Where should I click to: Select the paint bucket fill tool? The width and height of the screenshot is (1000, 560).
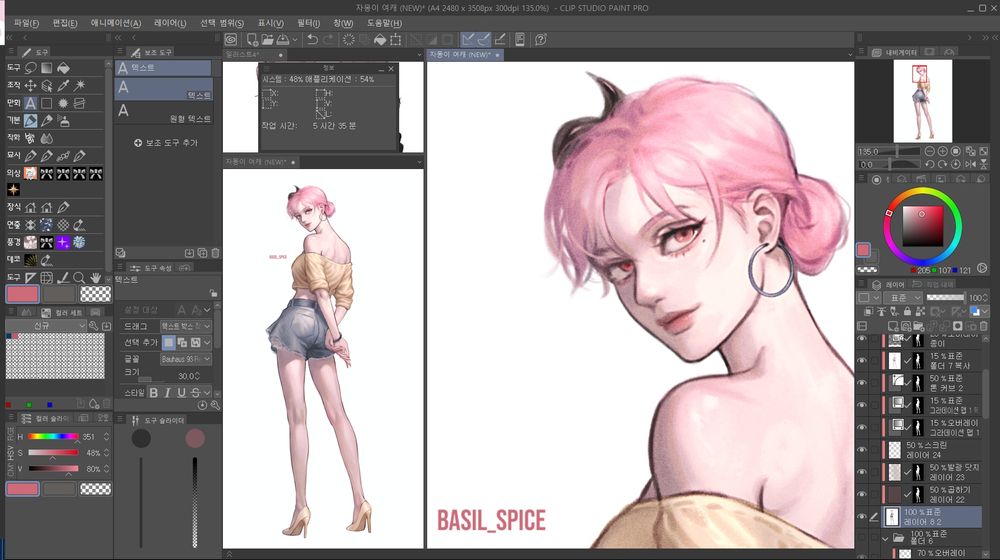pyautogui.click(x=63, y=68)
